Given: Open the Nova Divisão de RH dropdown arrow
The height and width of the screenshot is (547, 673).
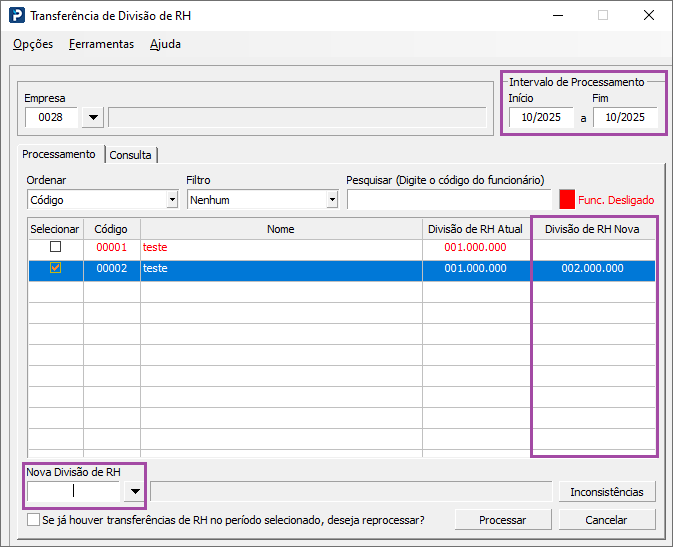Looking at the screenshot, I should (x=134, y=491).
